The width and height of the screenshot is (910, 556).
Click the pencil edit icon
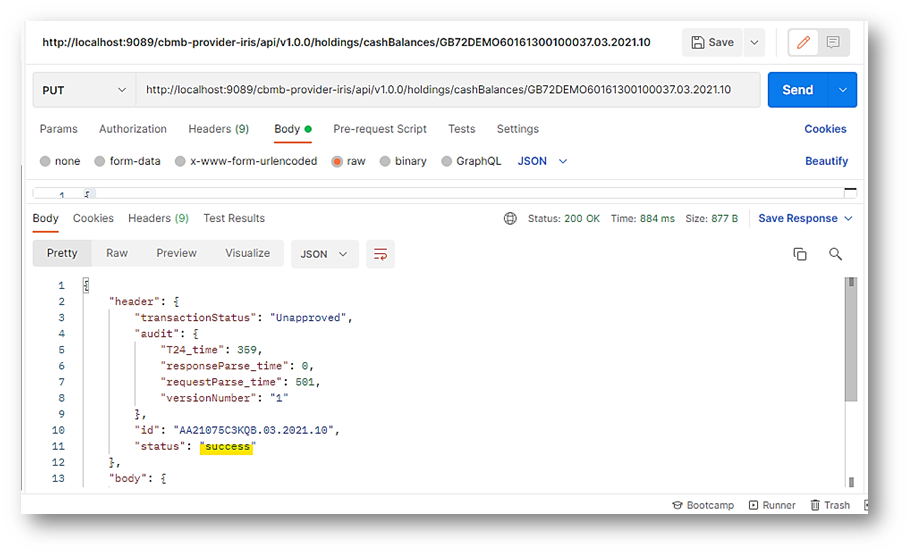(803, 42)
